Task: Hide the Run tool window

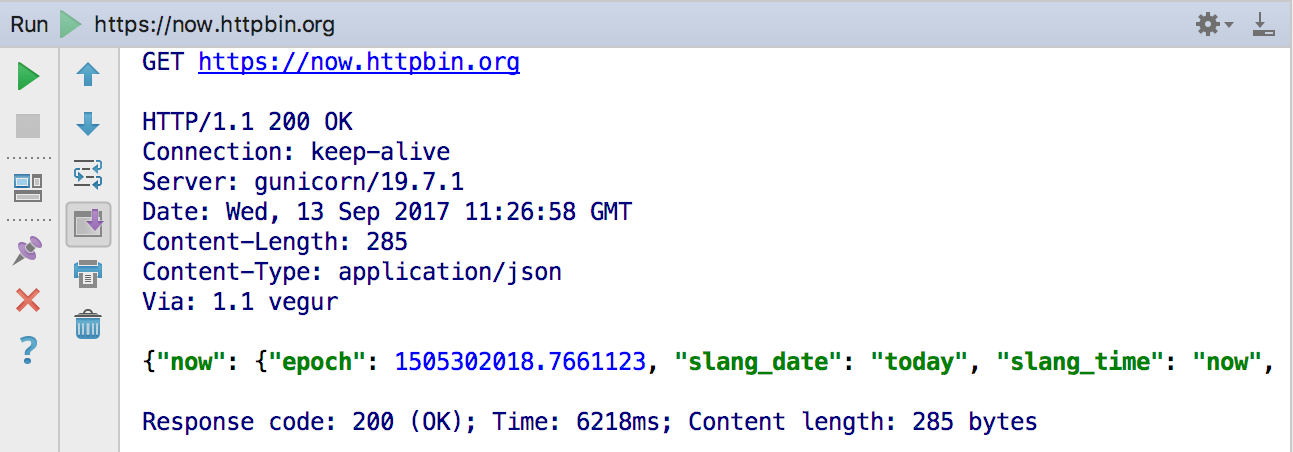Action: (1264, 24)
